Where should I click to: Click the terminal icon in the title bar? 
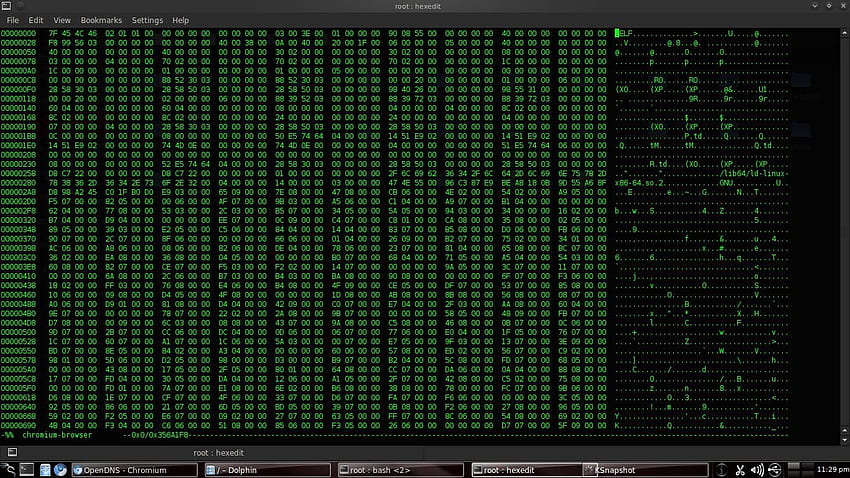7,6
